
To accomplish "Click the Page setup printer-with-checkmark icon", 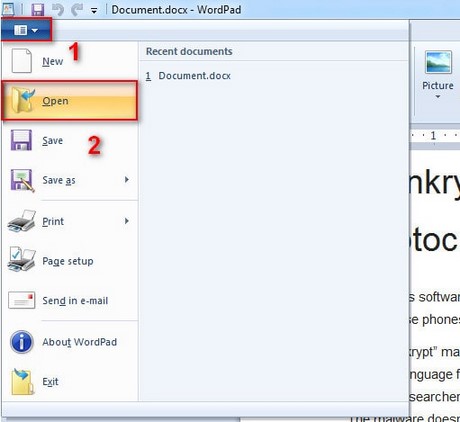I will [22, 259].
